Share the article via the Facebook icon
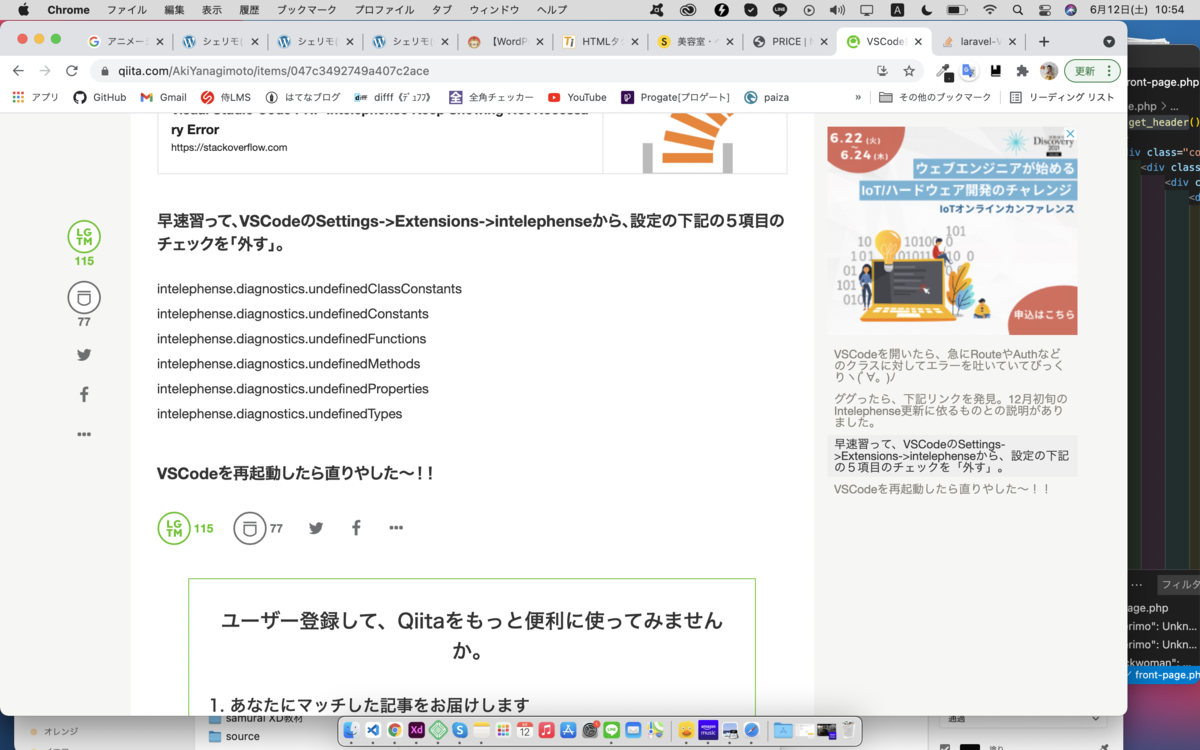 [356, 527]
